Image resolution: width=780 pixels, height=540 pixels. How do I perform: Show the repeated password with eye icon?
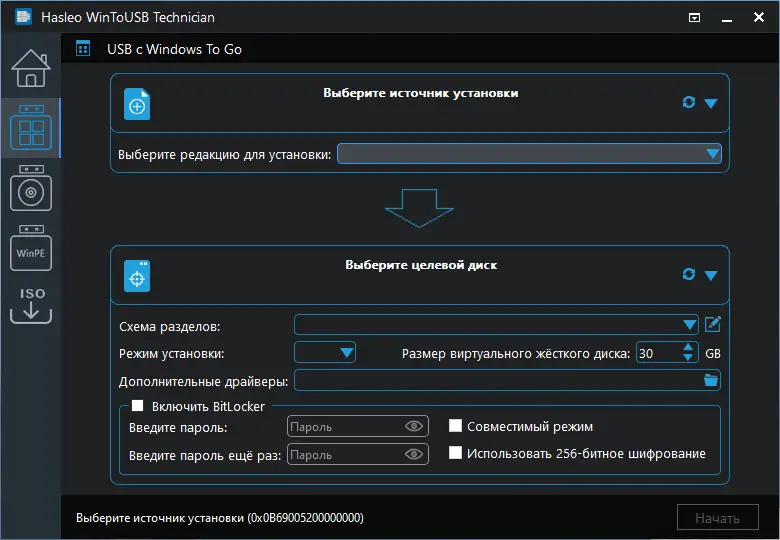(x=414, y=454)
